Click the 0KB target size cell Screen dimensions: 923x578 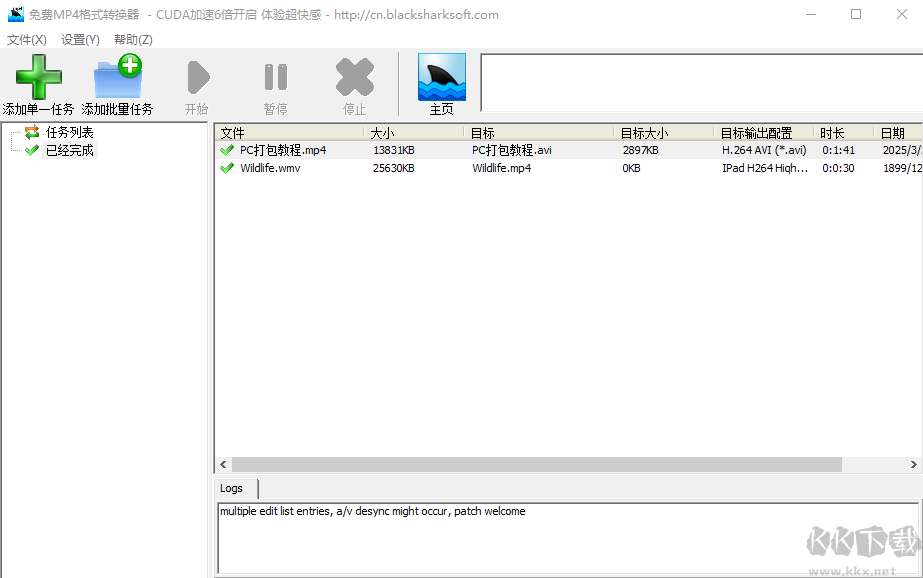631,168
